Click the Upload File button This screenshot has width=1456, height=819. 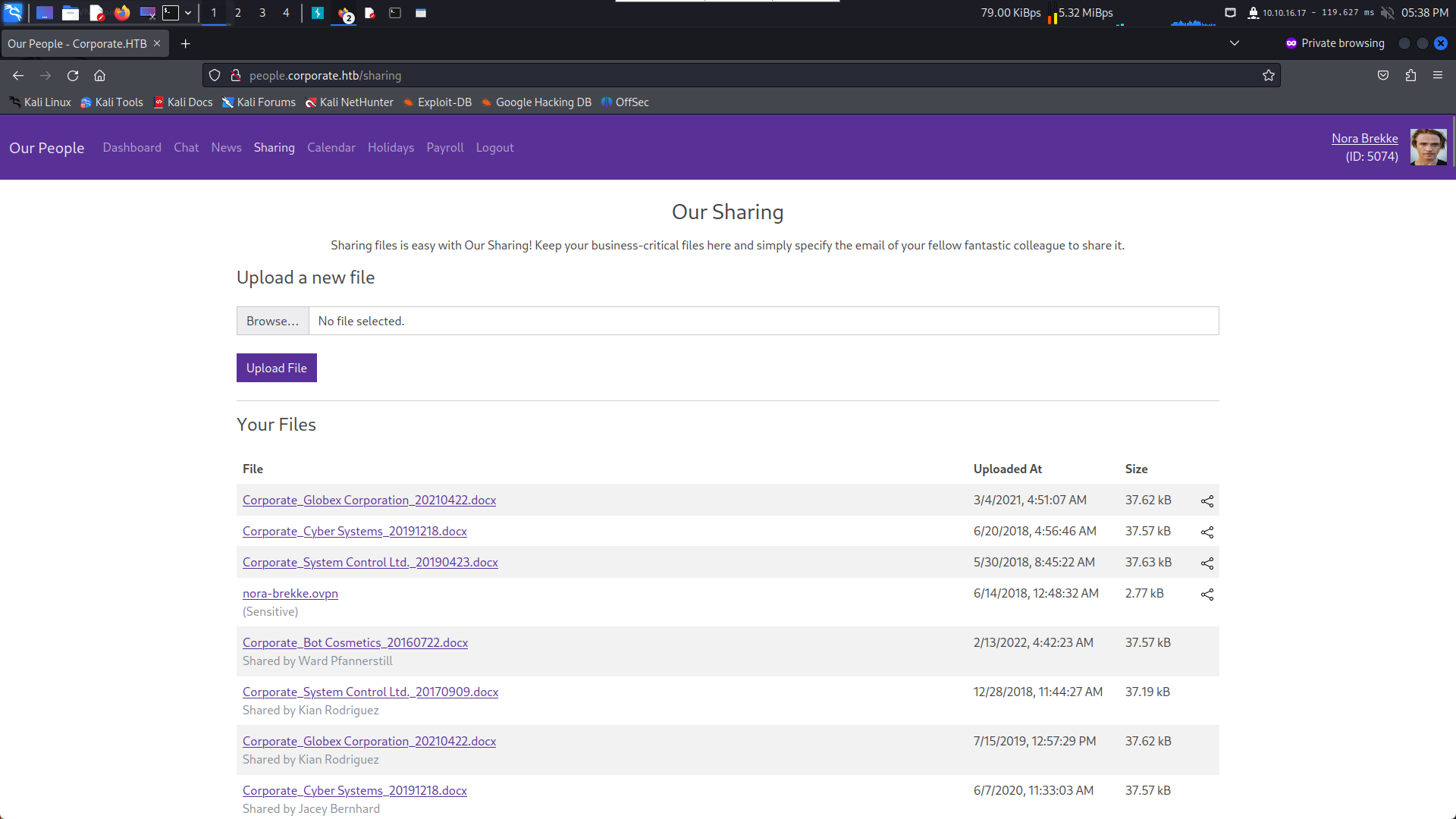coord(277,368)
